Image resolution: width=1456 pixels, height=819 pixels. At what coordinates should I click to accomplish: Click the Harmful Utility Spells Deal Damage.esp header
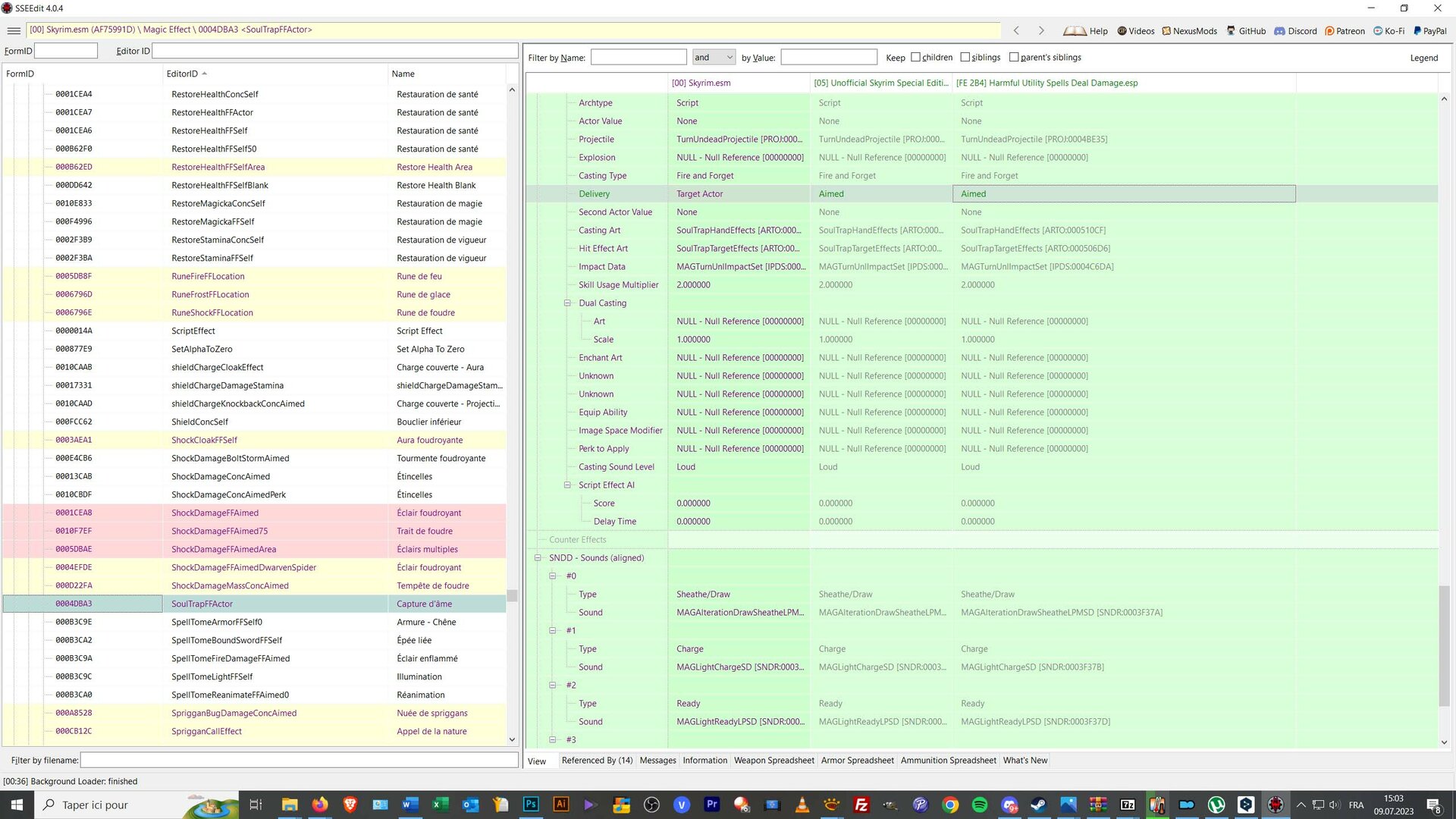[1123, 83]
